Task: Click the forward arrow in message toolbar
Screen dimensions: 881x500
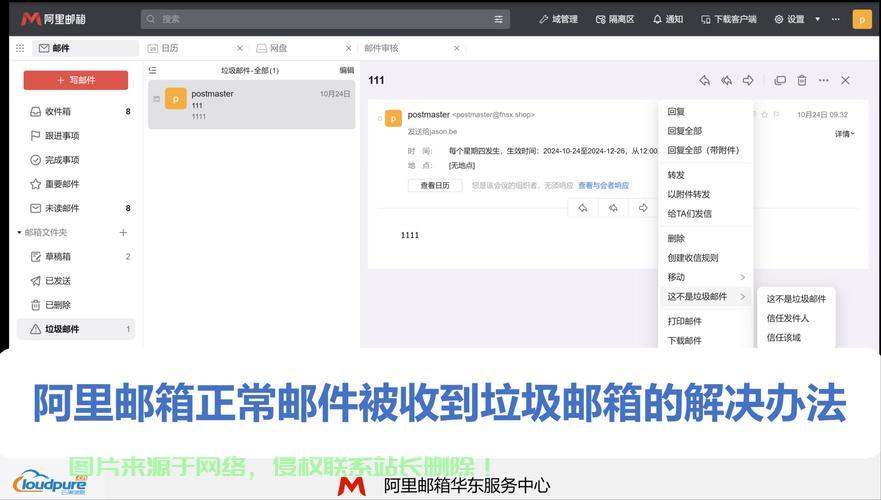Action: pyautogui.click(x=748, y=80)
